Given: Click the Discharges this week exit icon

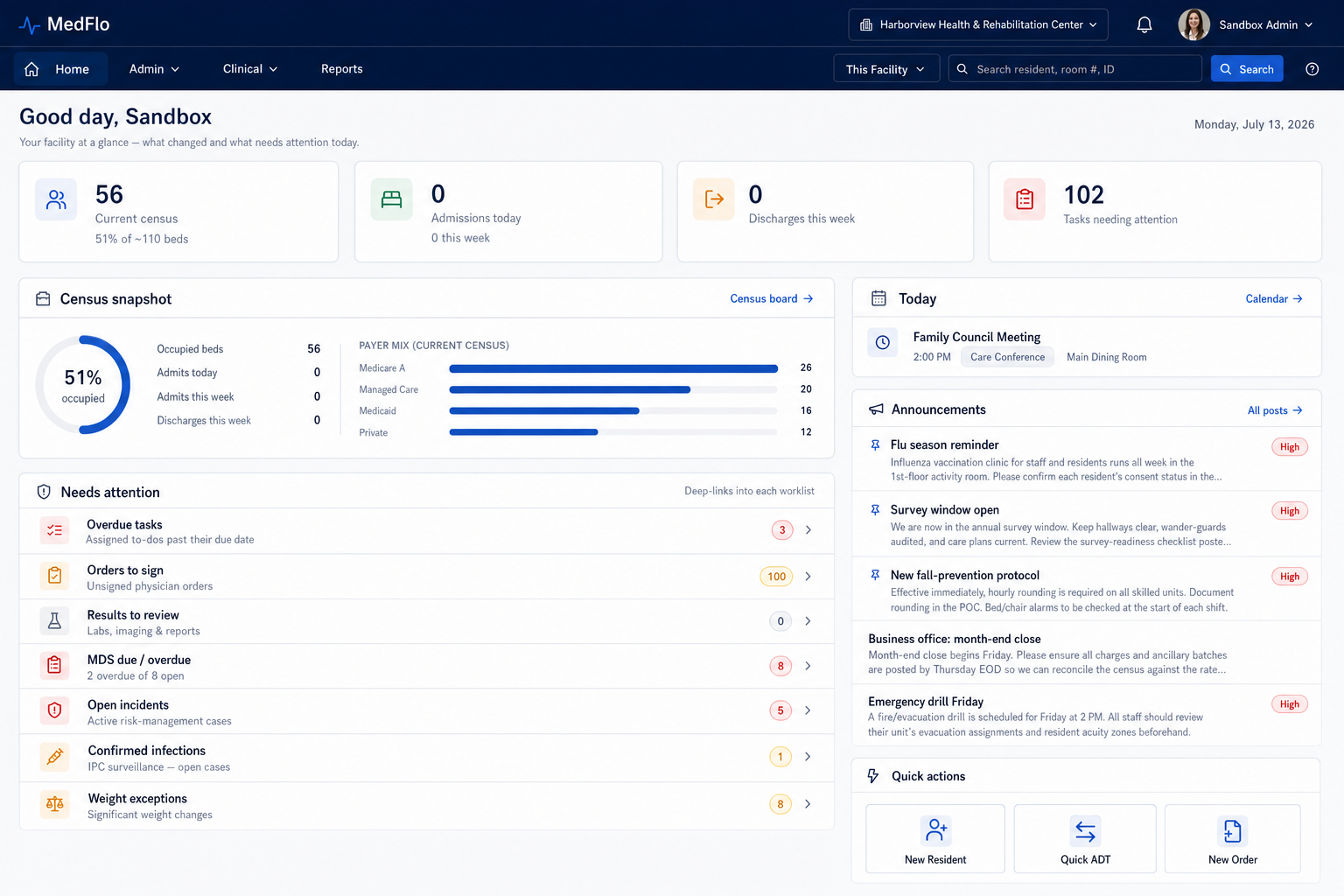Looking at the screenshot, I should coord(714,199).
